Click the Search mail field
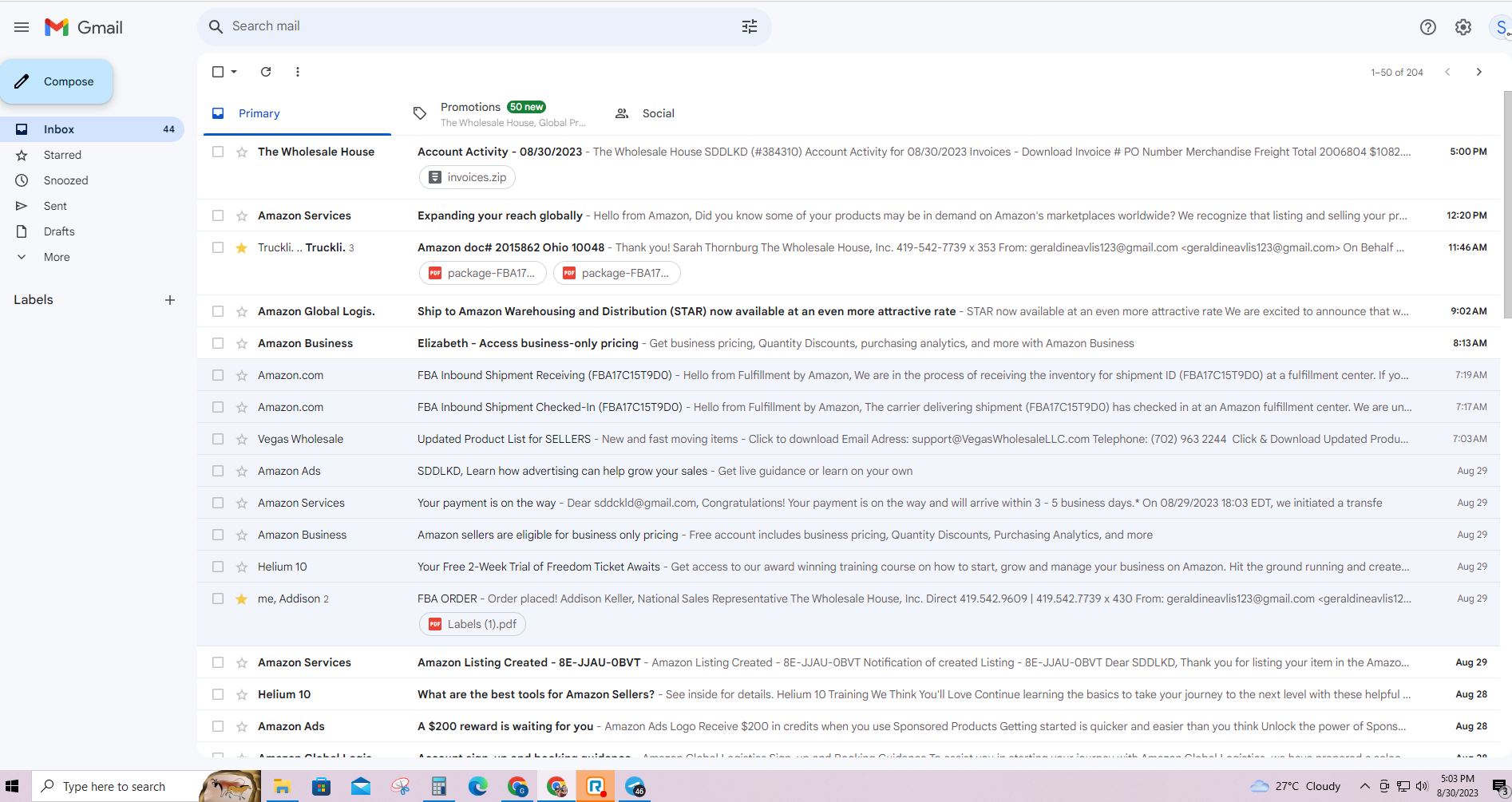The height and width of the screenshot is (802, 1512). [x=484, y=26]
